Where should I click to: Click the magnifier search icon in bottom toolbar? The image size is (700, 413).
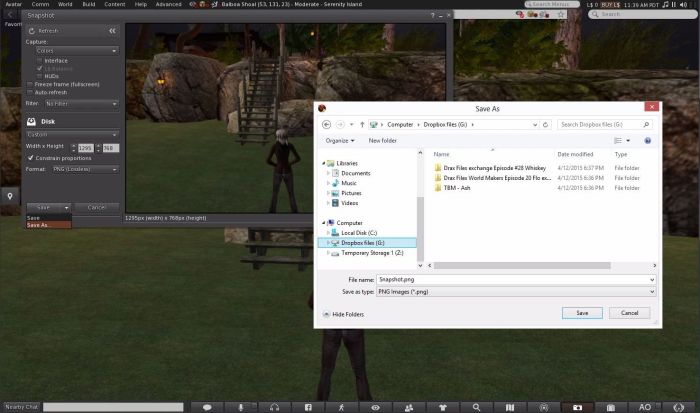tap(476, 407)
